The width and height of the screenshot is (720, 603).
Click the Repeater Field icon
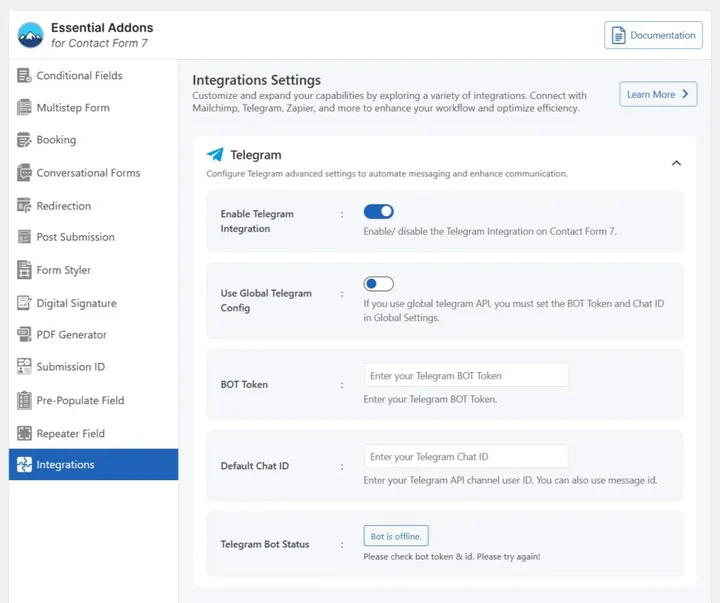point(24,433)
